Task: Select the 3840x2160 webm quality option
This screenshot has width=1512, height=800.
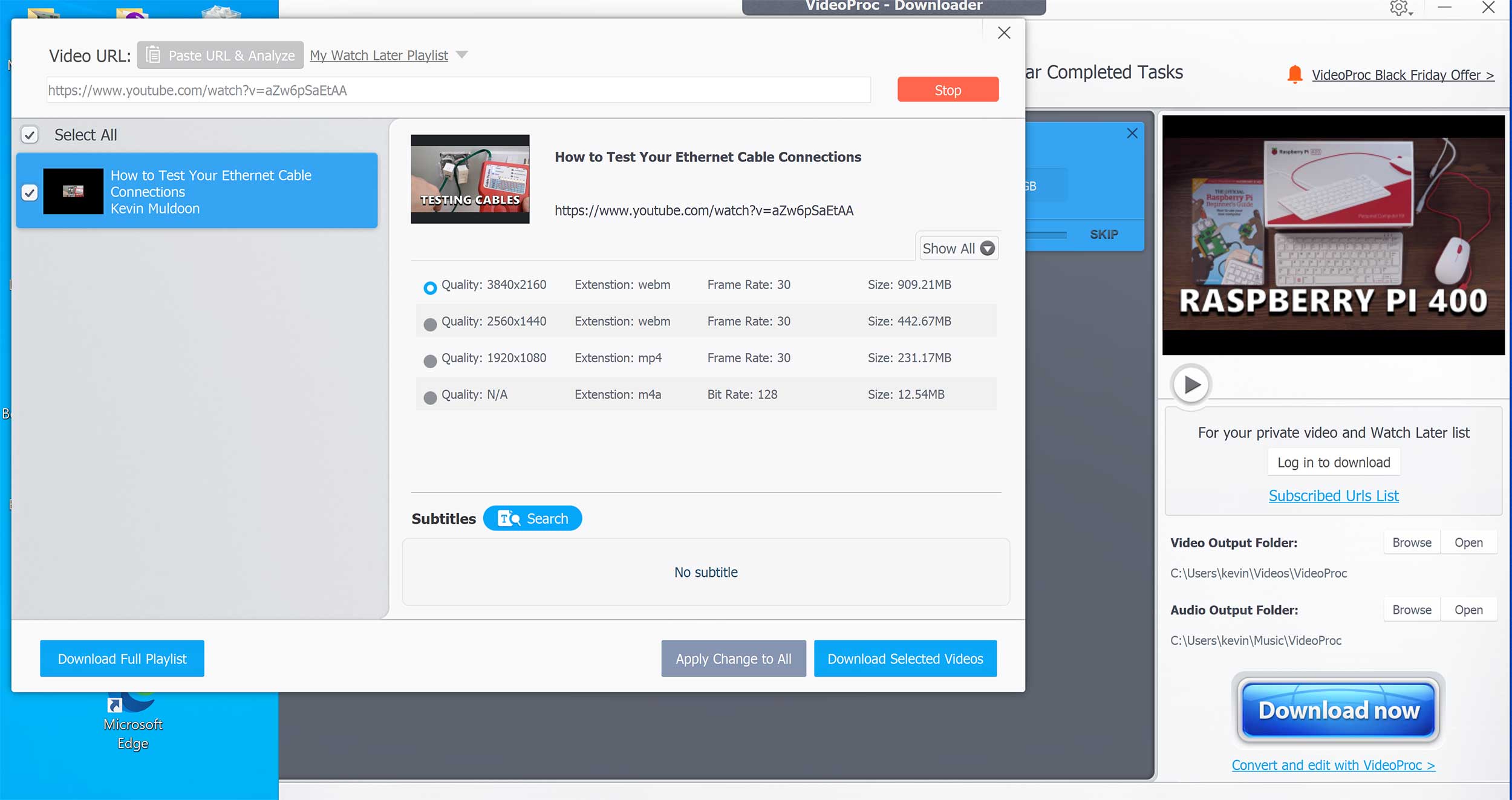Action: [430, 288]
